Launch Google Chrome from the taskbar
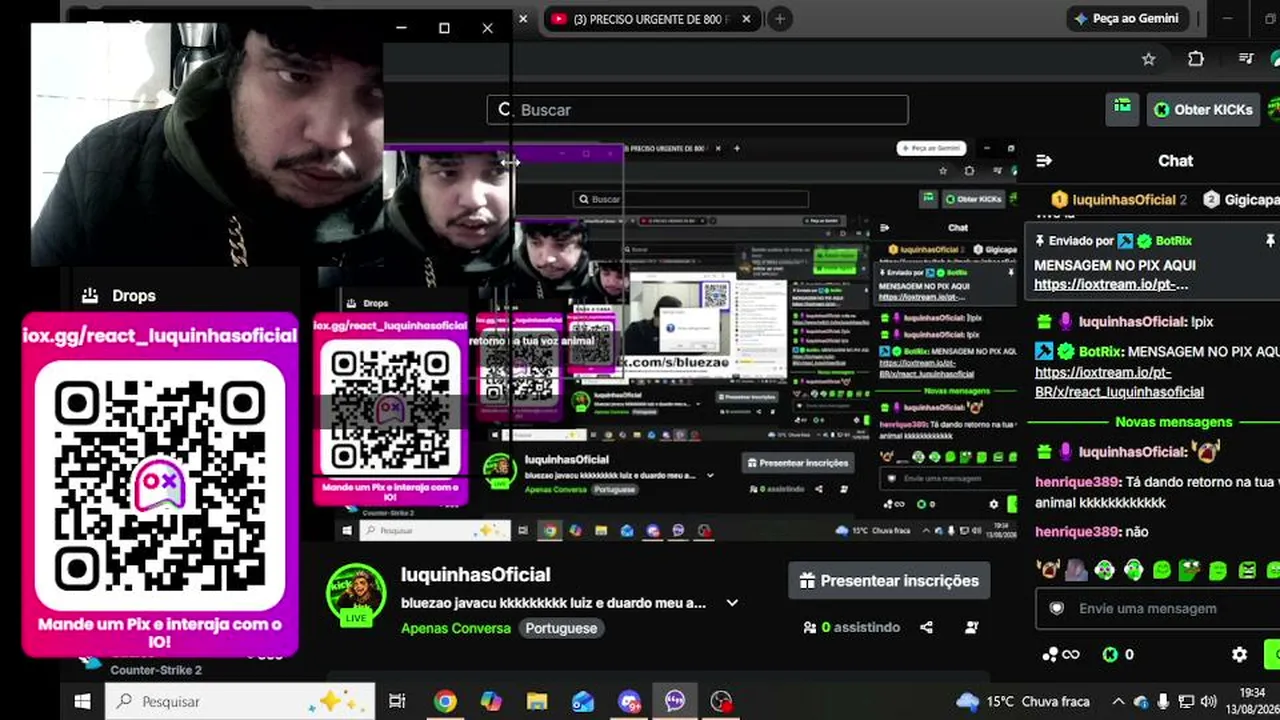This screenshot has height=720, width=1280. click(445, 702)
